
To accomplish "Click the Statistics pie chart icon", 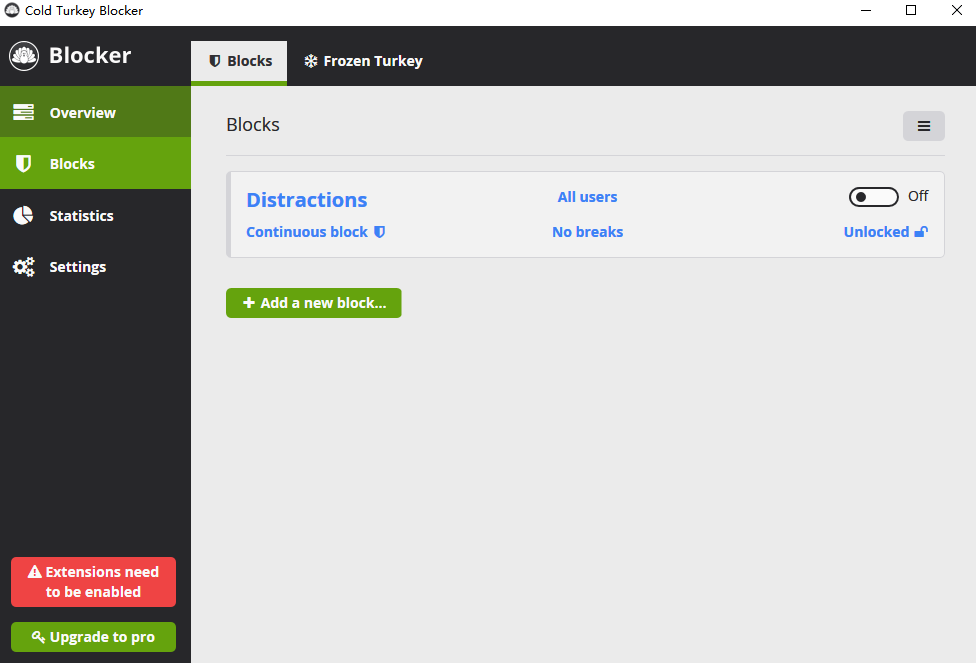I will click(23, 216).
